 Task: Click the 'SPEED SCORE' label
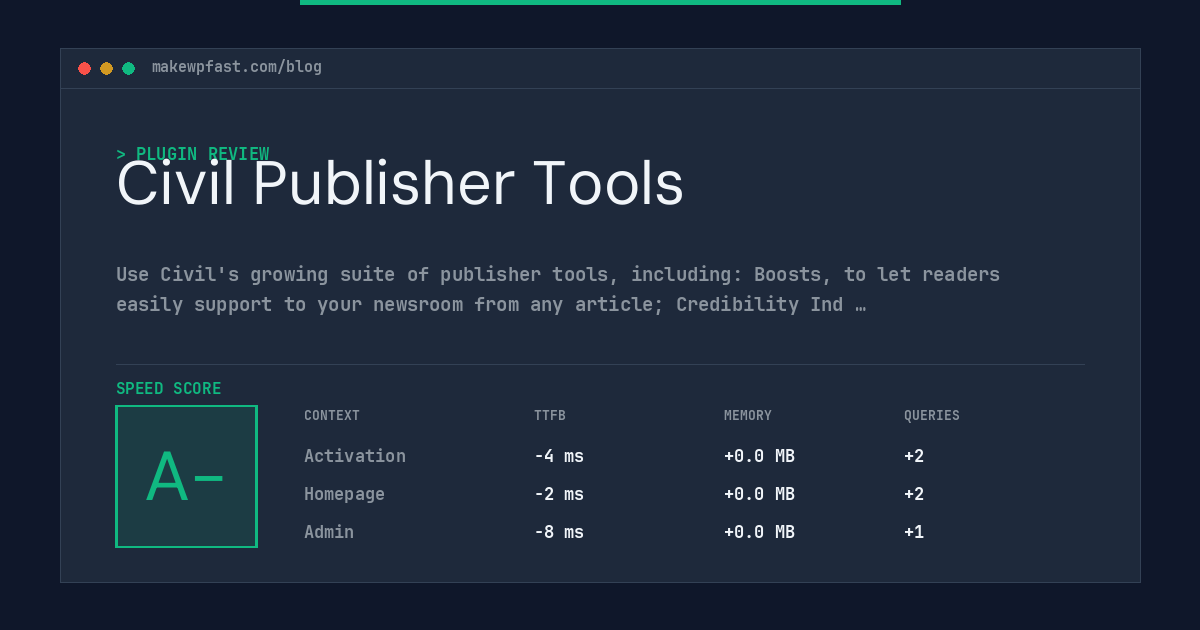pyautogui.click(x=169, y=388)
